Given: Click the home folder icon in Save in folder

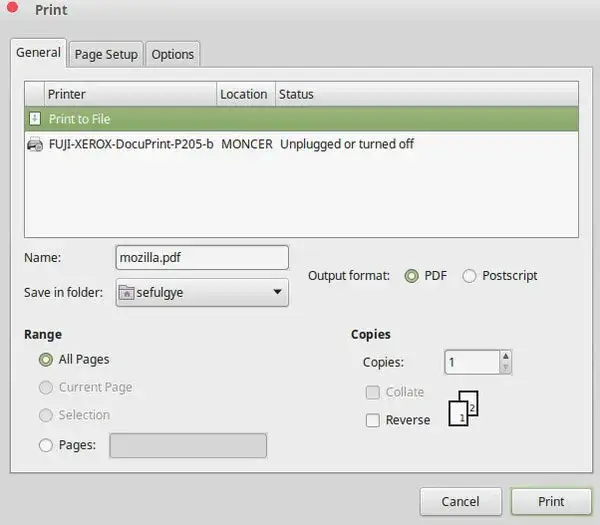Looking at the screenshot, I should coord(127,293).
